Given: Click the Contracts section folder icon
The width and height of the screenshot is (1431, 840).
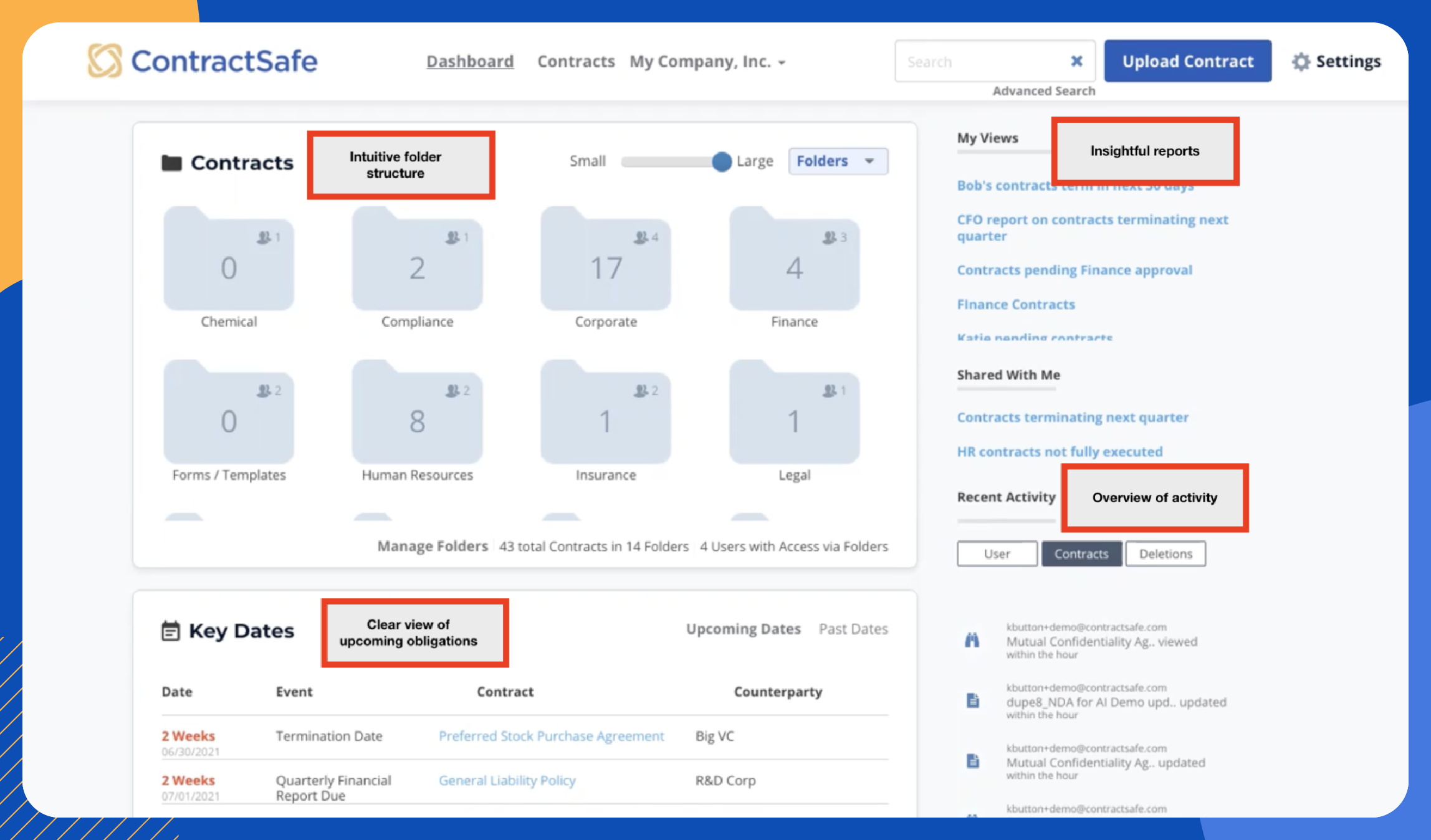Looking at the screenshot, I should click(171, 163).
